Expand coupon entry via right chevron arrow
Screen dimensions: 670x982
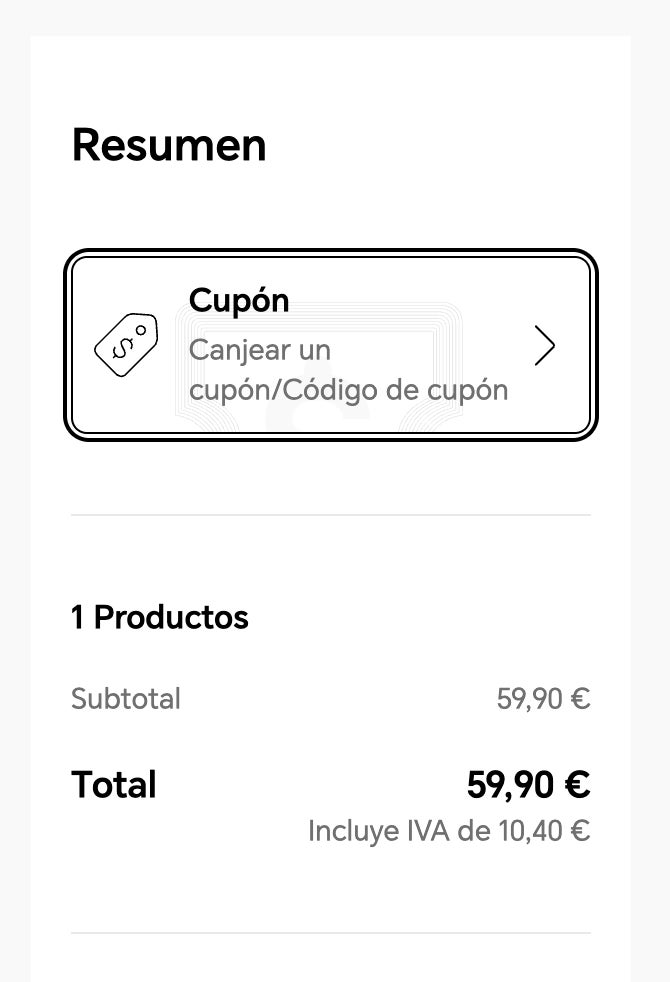coord(544,346)
